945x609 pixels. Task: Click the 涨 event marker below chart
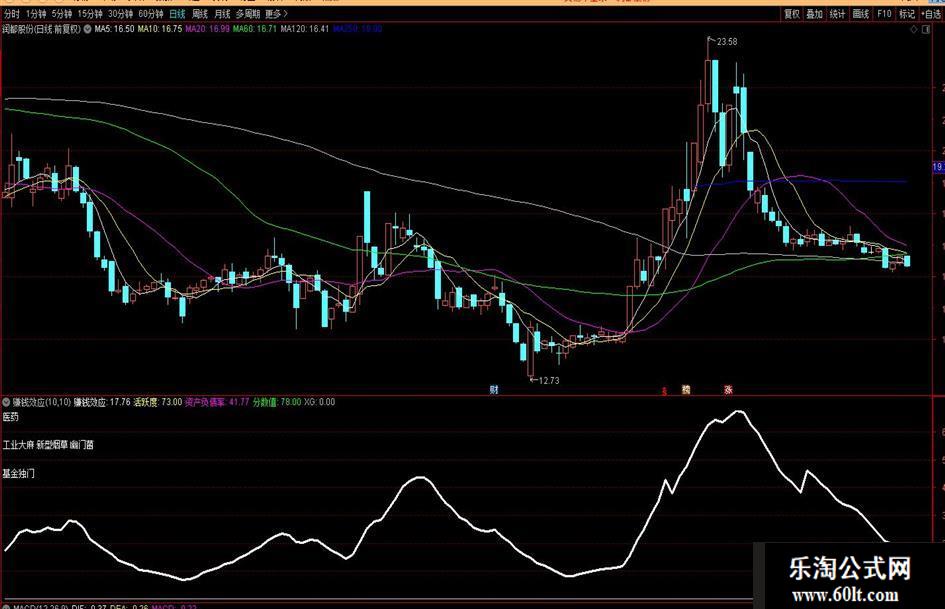[729, 390]
